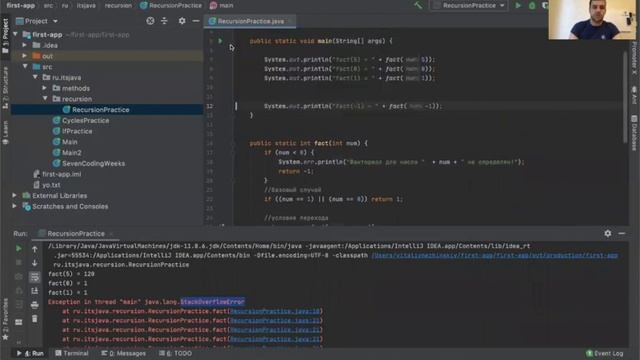The height and width of the screenshot is (360, 640).
Task: Stop the process in the Run panel
Action: click(19, 262)
